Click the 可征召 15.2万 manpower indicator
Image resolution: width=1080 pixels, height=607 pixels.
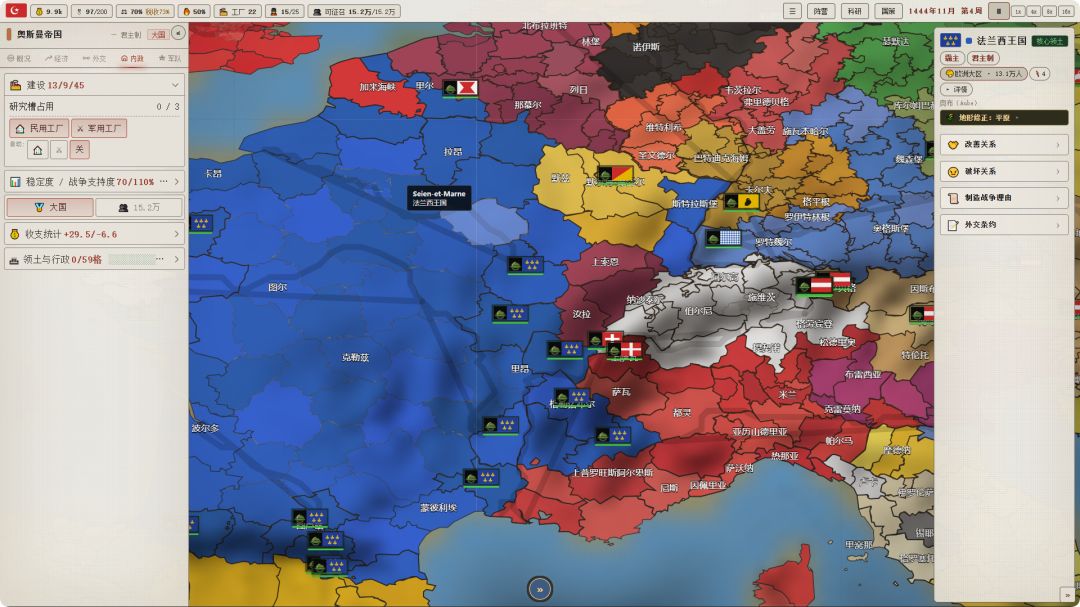tap(354, 11)
